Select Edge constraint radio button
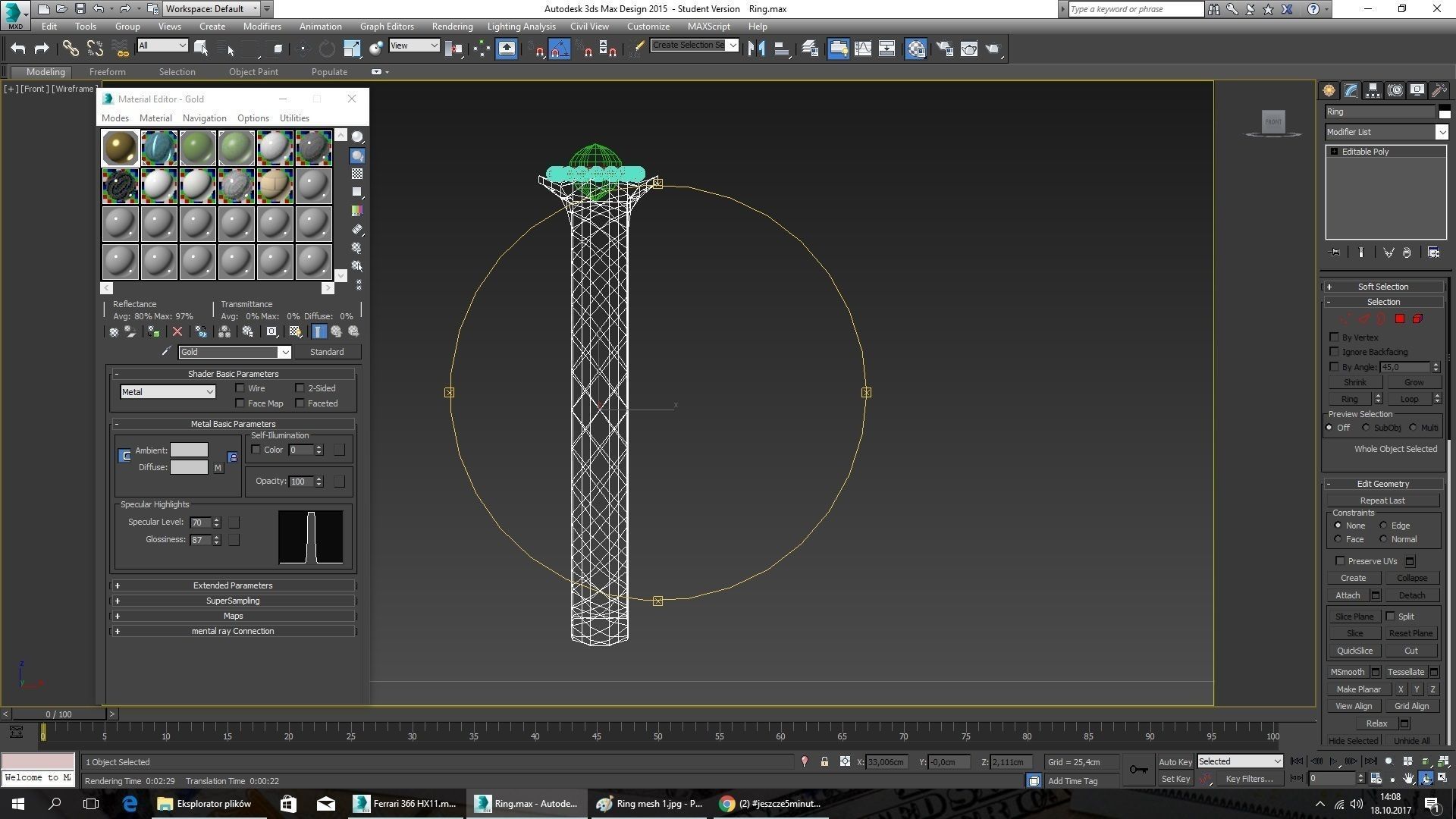Viewport: 1456px width, 819px height. (x=1383, y=525)
